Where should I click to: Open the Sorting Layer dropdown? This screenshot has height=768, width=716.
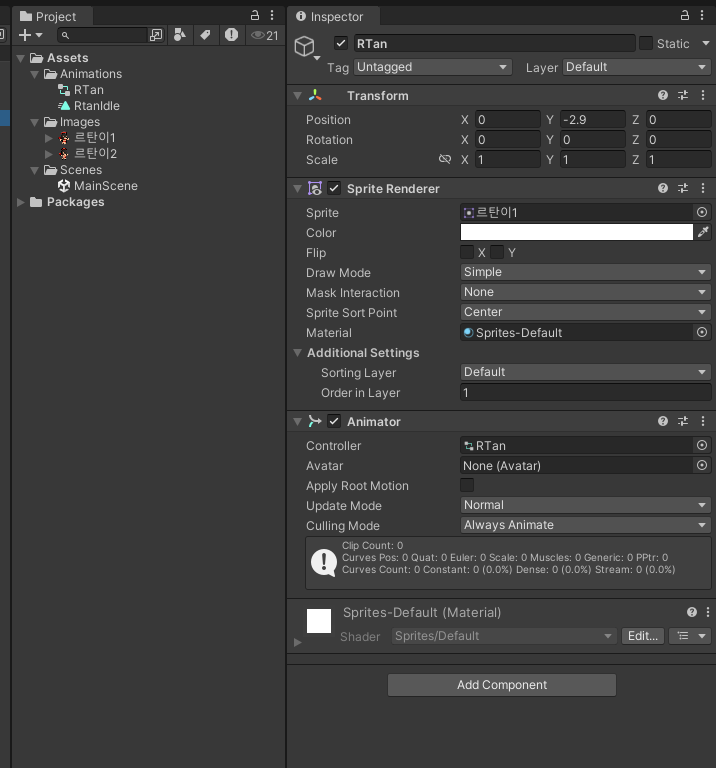pos(585,372)
